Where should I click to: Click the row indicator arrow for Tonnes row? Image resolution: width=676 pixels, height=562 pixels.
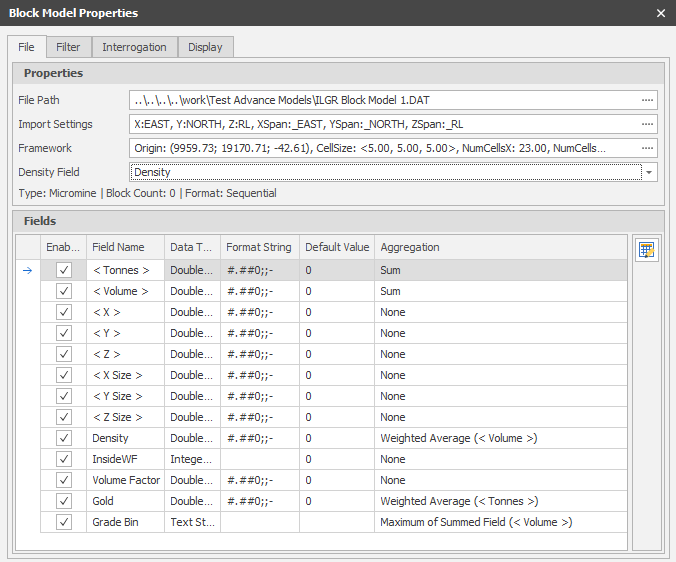(x=27, y=270)
